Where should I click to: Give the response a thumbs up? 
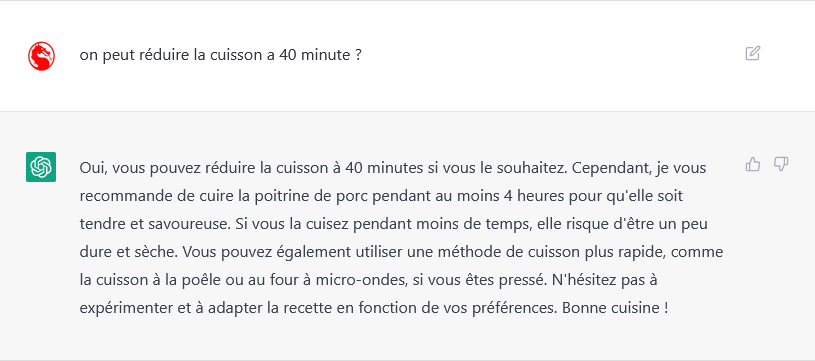(753, 165)
